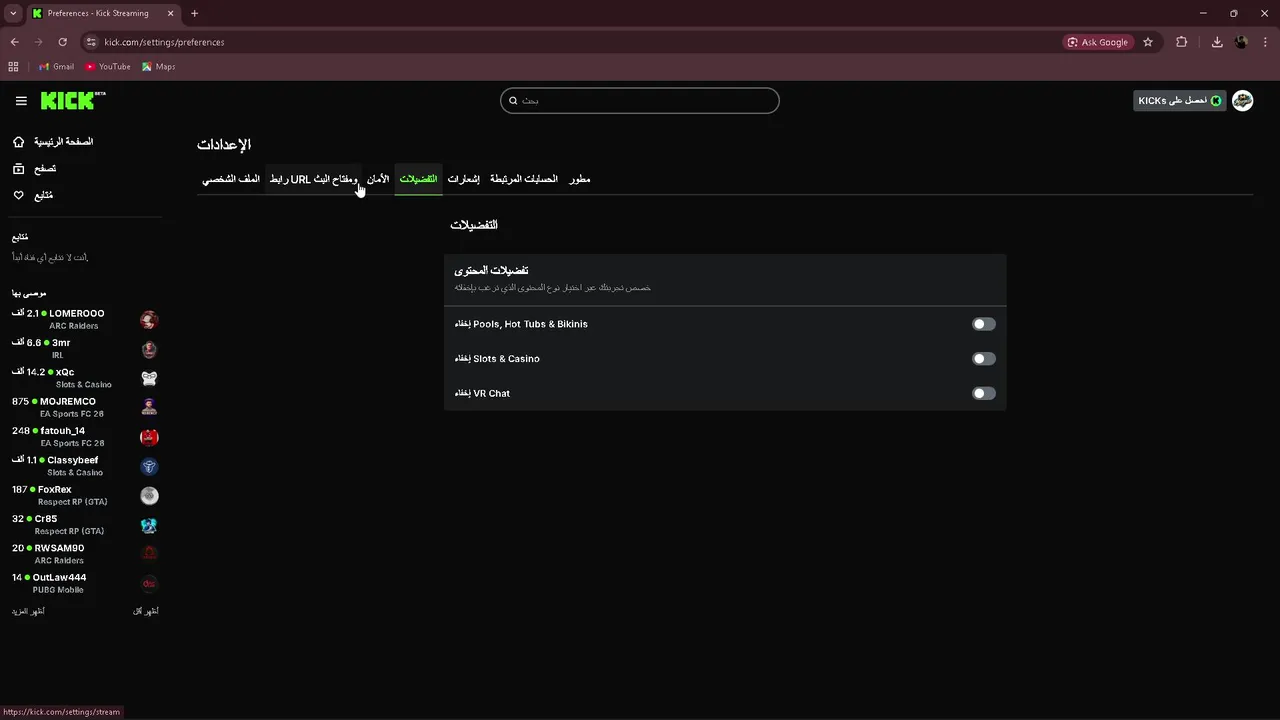The height and width of the screenshot is (720, 1280).
Task: Click Respect RP (GTA) under Cr85
Action: click(70, 531)
